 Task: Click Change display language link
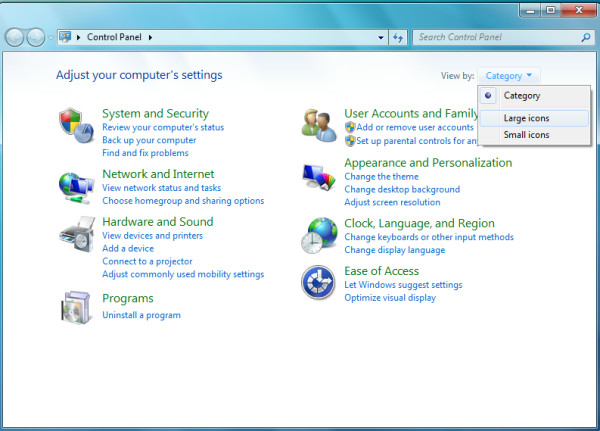pos(395,250)
